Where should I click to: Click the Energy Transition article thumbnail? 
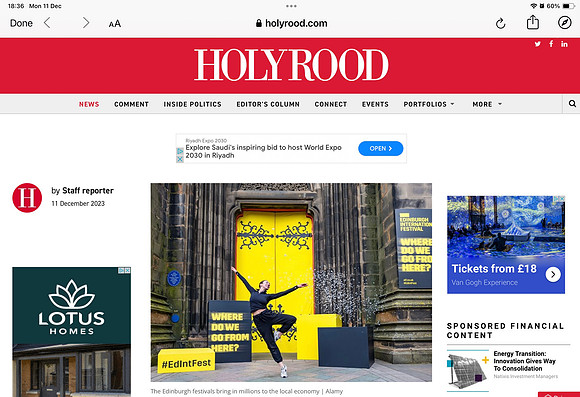coord(468,370)
